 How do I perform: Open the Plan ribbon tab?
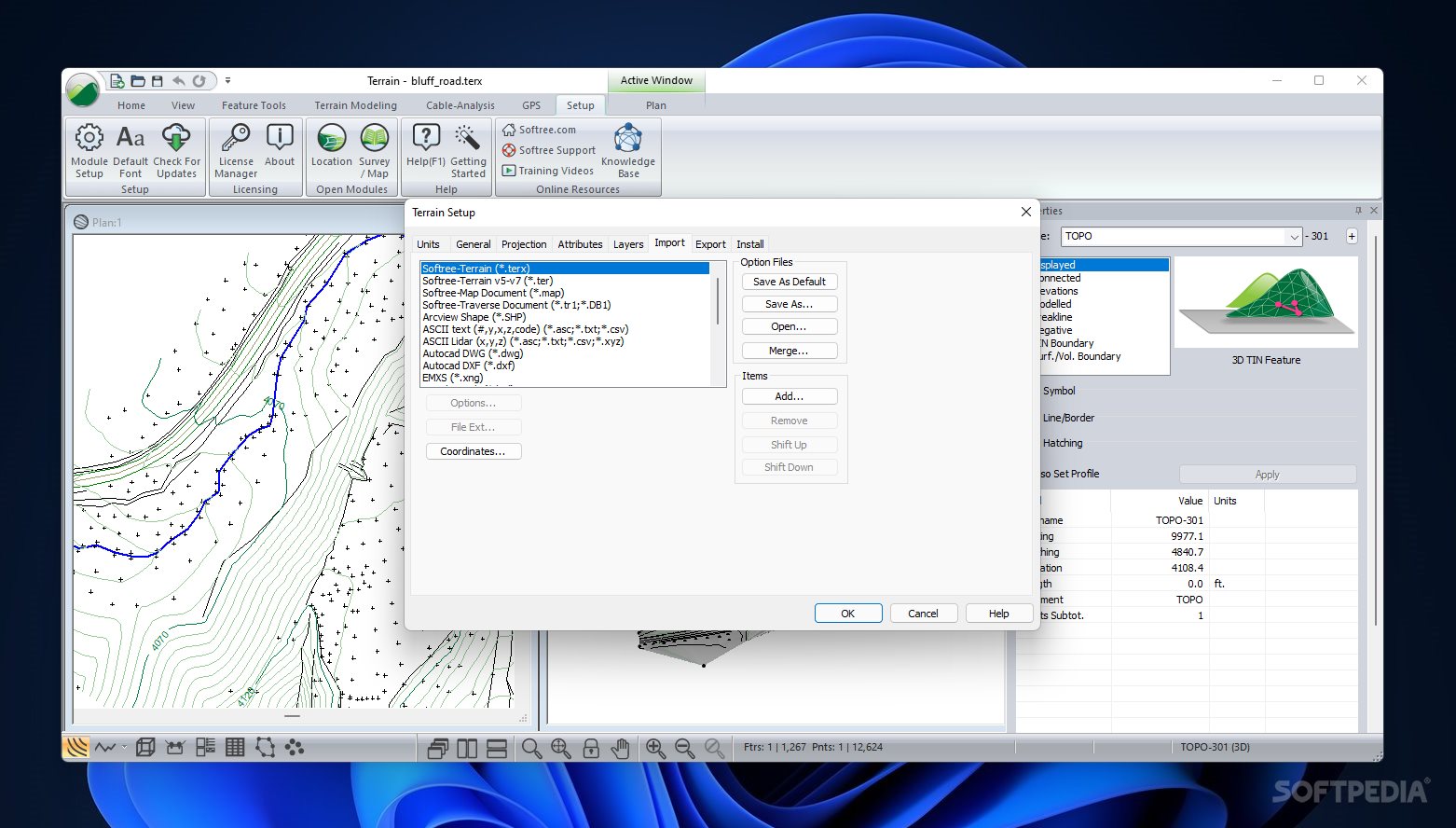click(656, 105)
